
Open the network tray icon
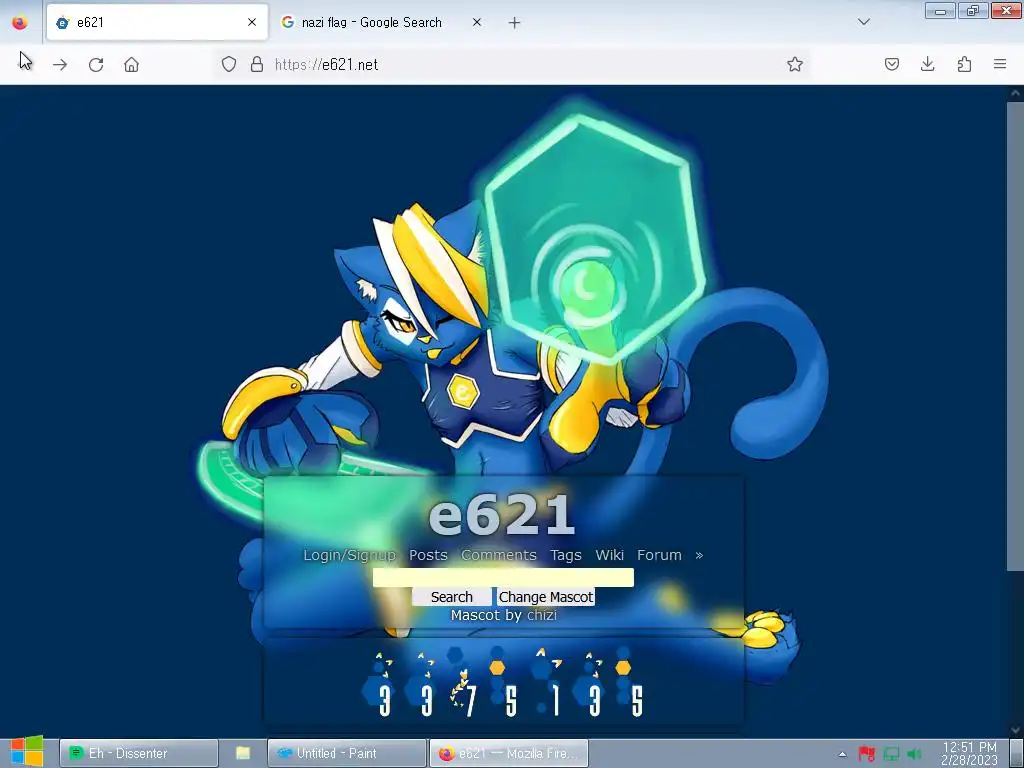coord(891,754)
